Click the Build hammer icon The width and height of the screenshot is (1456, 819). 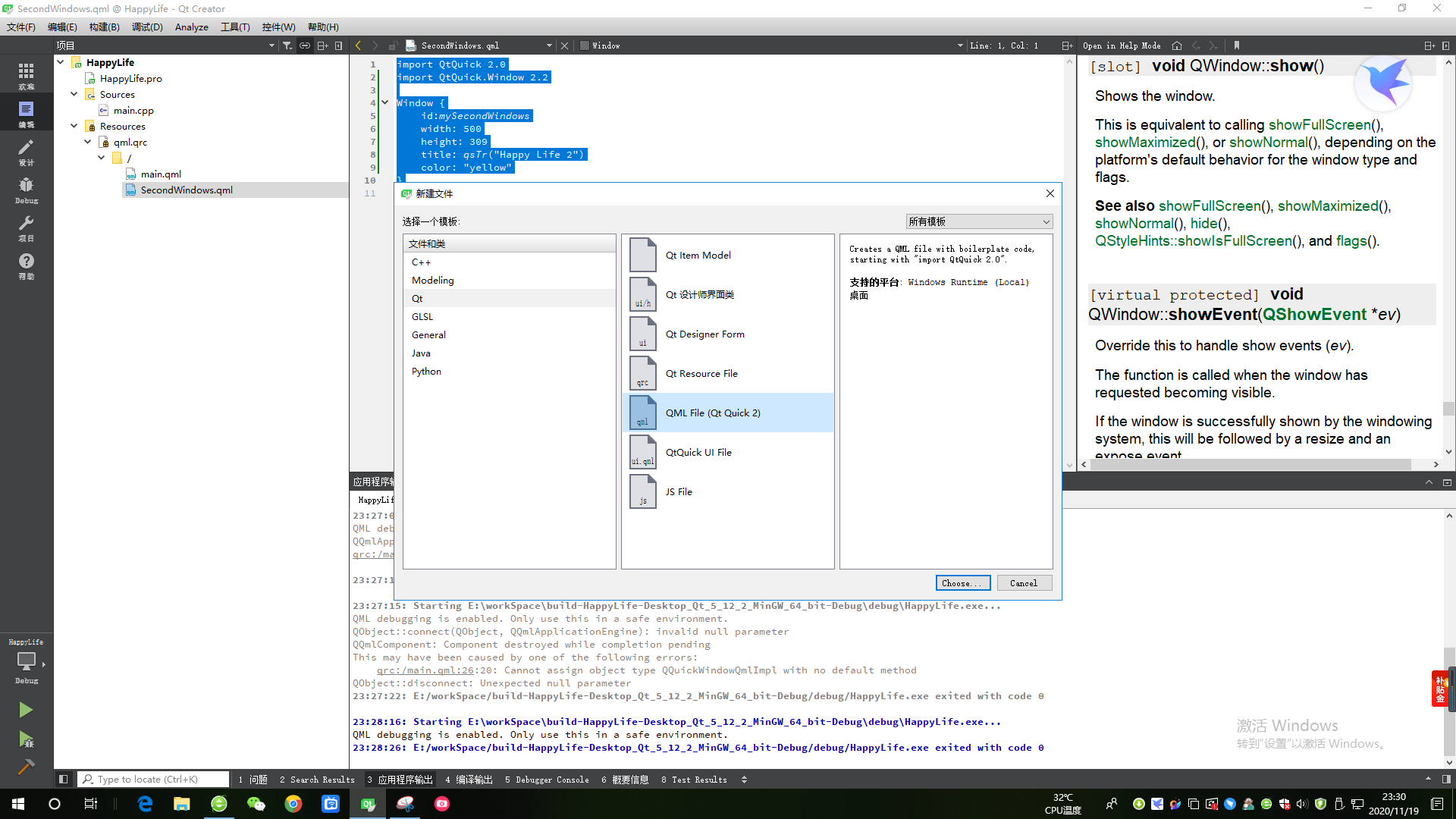(x=26, y=767)
